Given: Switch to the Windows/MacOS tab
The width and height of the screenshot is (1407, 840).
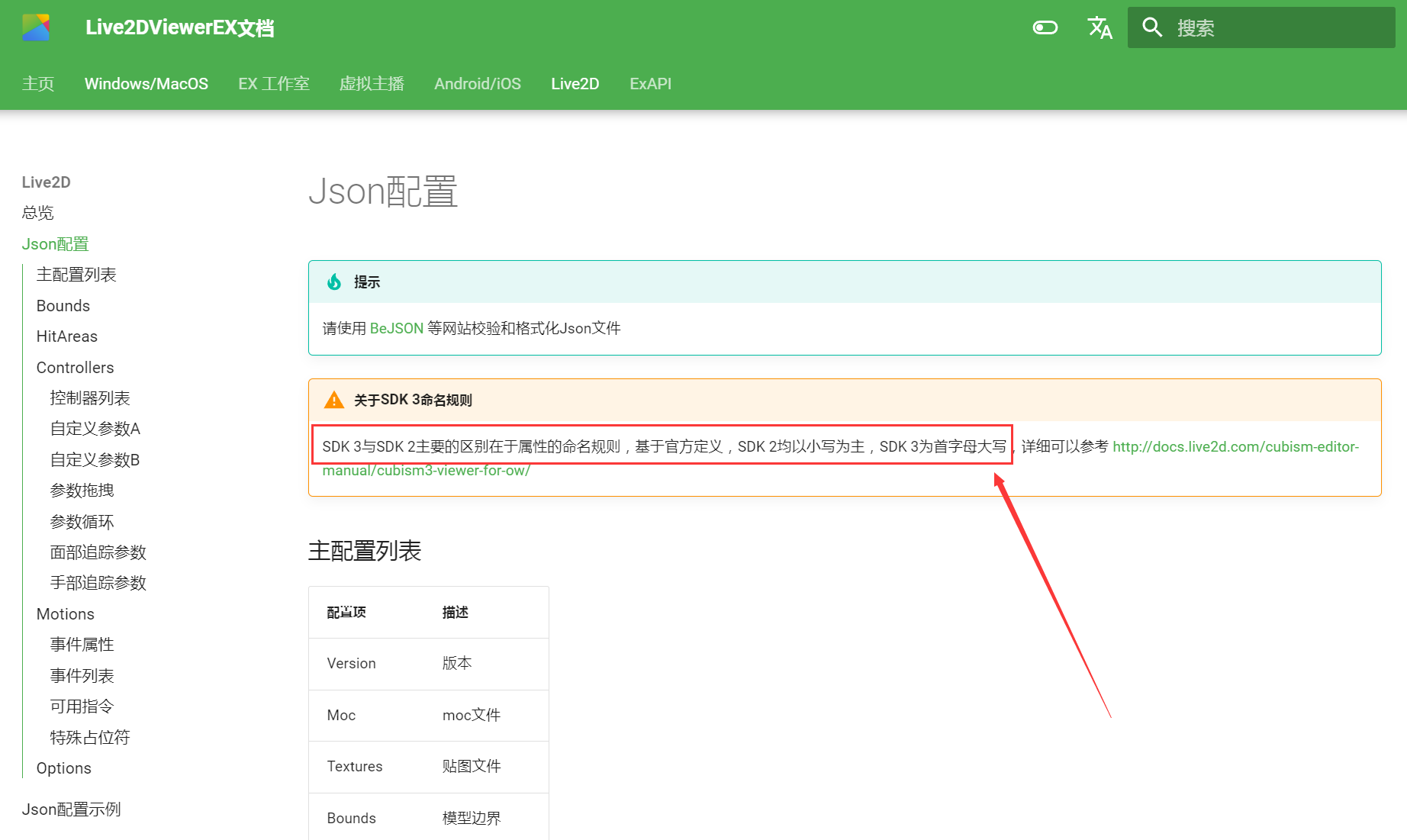Looking at the screenshot, I should coord(146,84).
